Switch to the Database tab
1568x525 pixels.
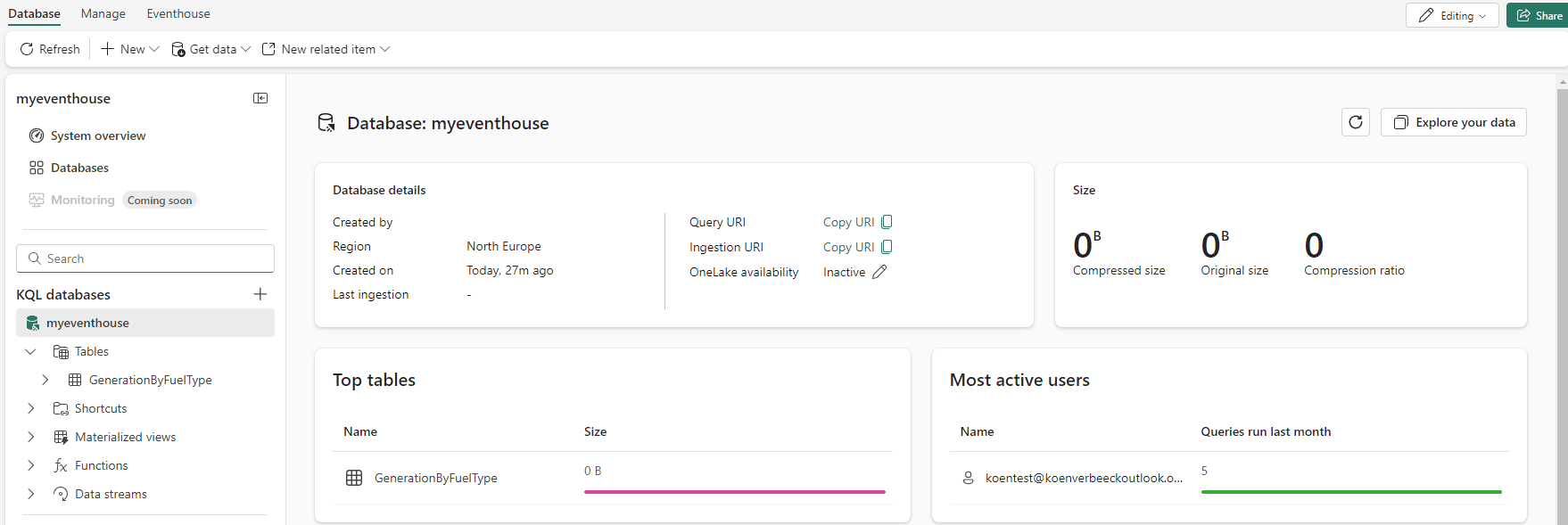pos(35,13)
